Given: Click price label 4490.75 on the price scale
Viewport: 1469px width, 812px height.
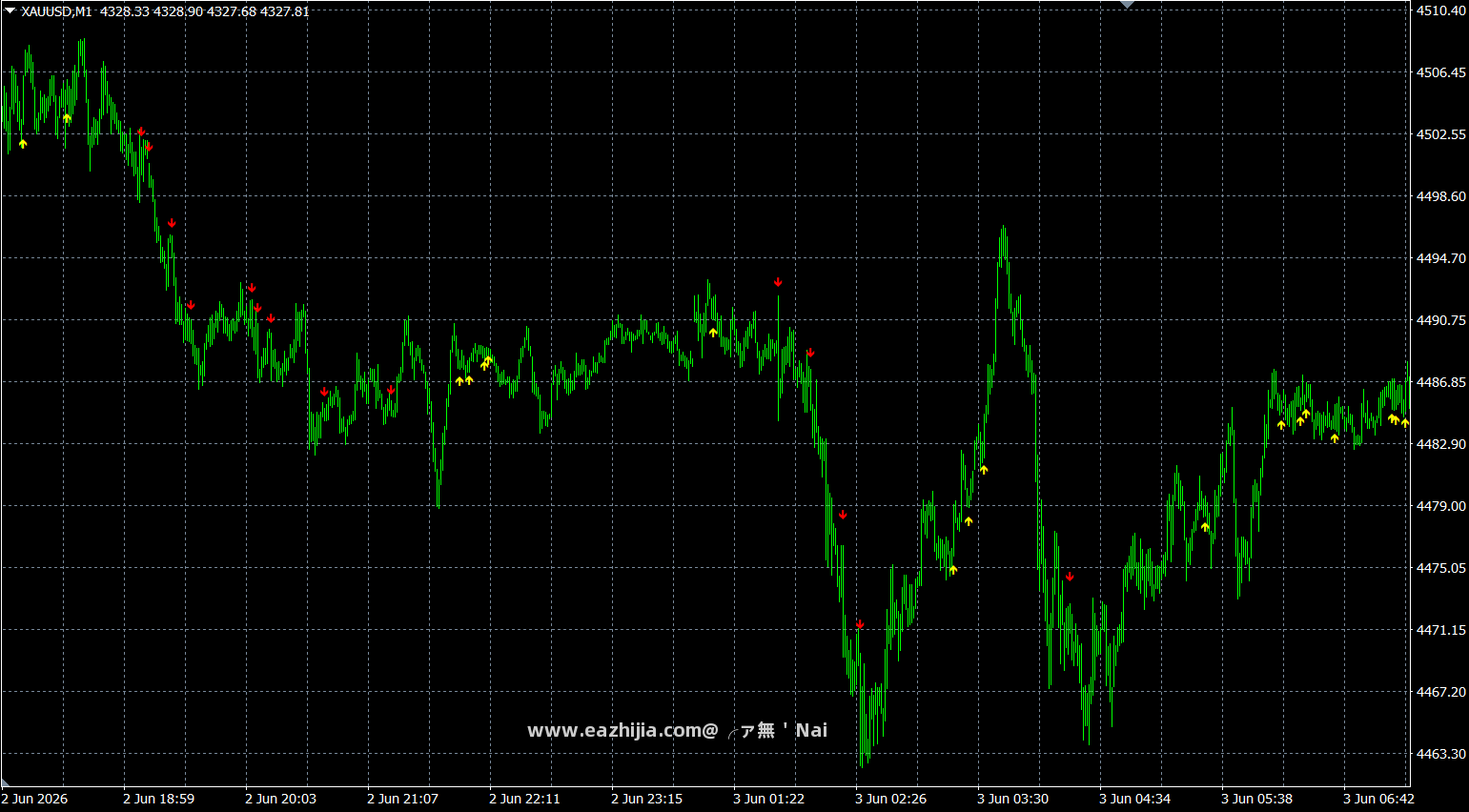Looking at the screenshot, I should pyautogui.click(x=1441, y=320).
